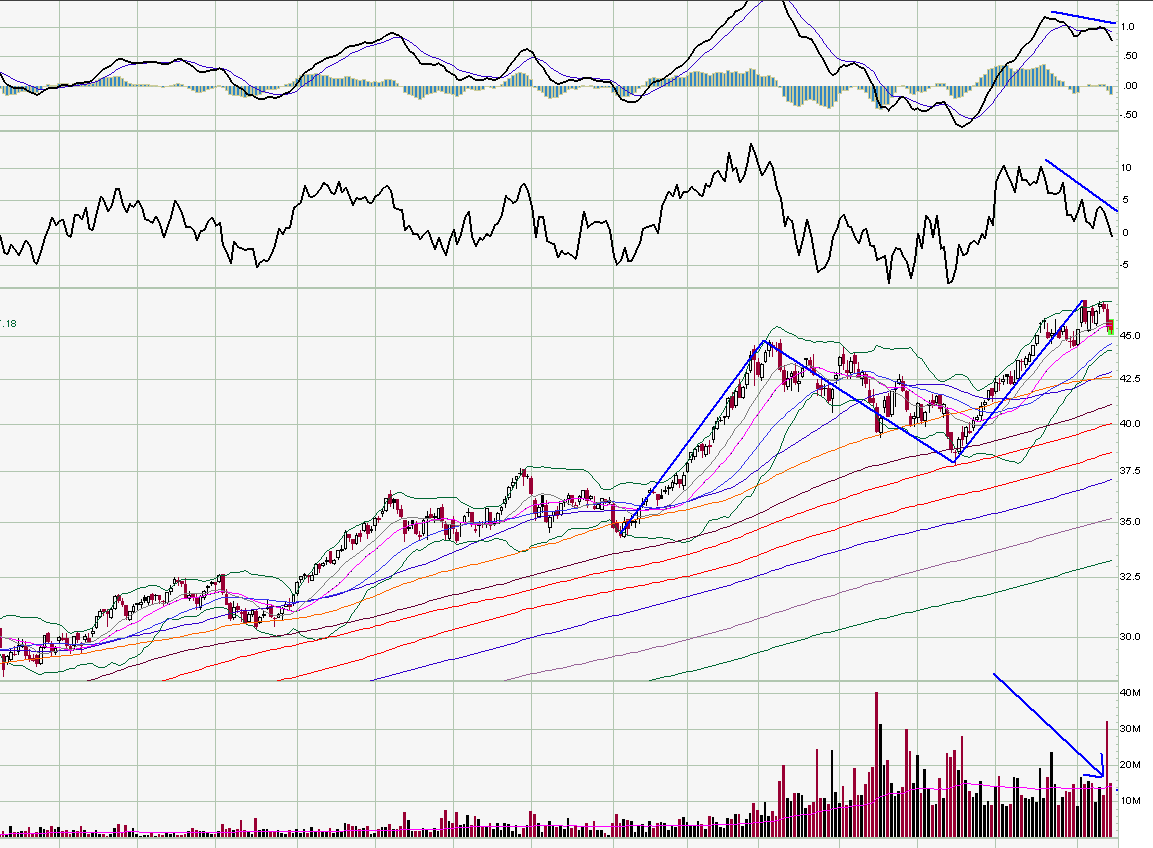Click the -5 label on momentum oscillator axis
Image resolution: width=1153 pixels, height=848 pixels.
coord(1124,265)
